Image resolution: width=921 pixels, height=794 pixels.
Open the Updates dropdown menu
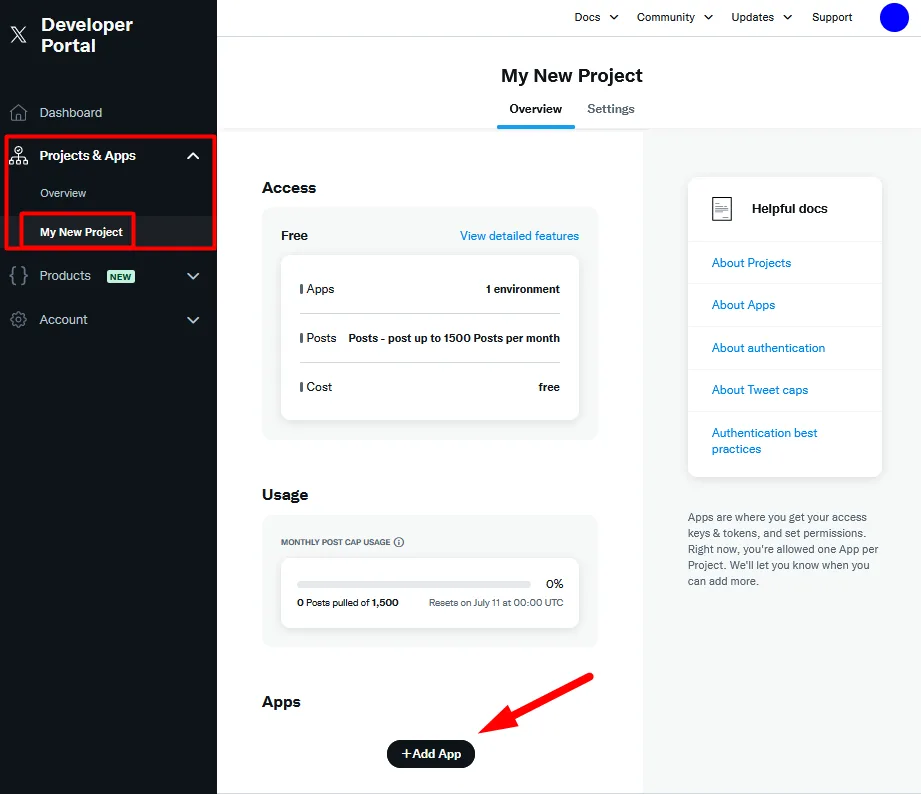coord(762,17)
